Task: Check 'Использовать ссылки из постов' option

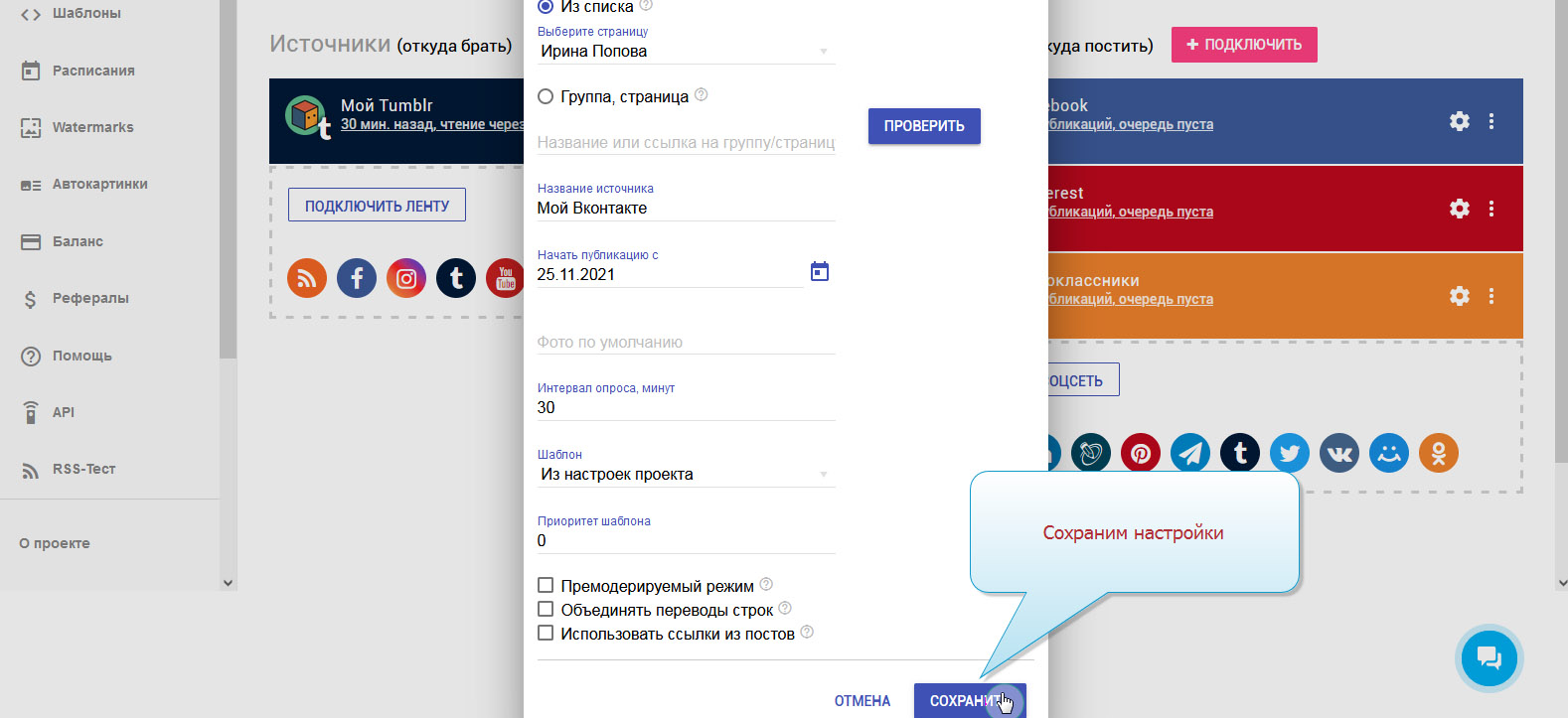Action: tap(546, 634)
